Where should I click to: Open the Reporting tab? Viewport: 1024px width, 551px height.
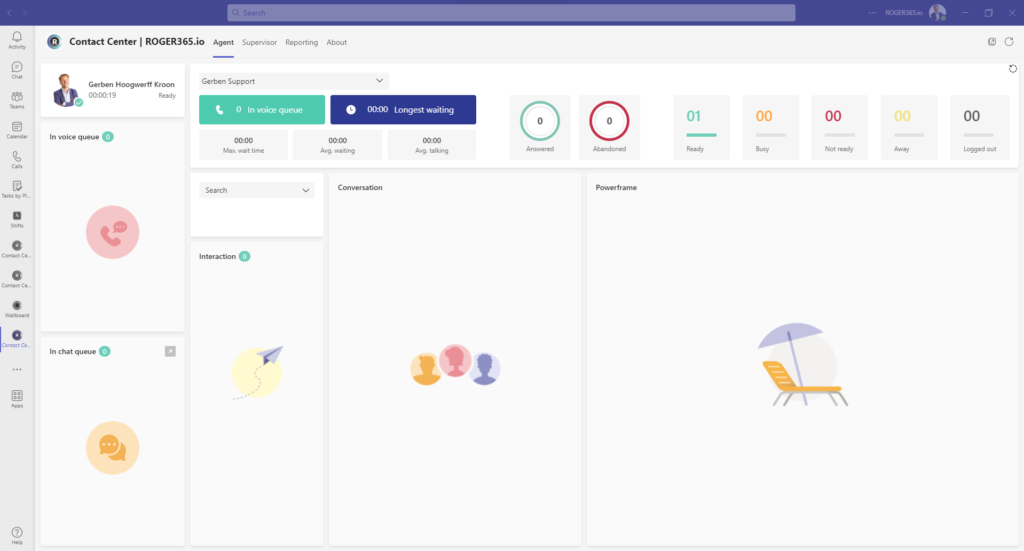(301, 42)
